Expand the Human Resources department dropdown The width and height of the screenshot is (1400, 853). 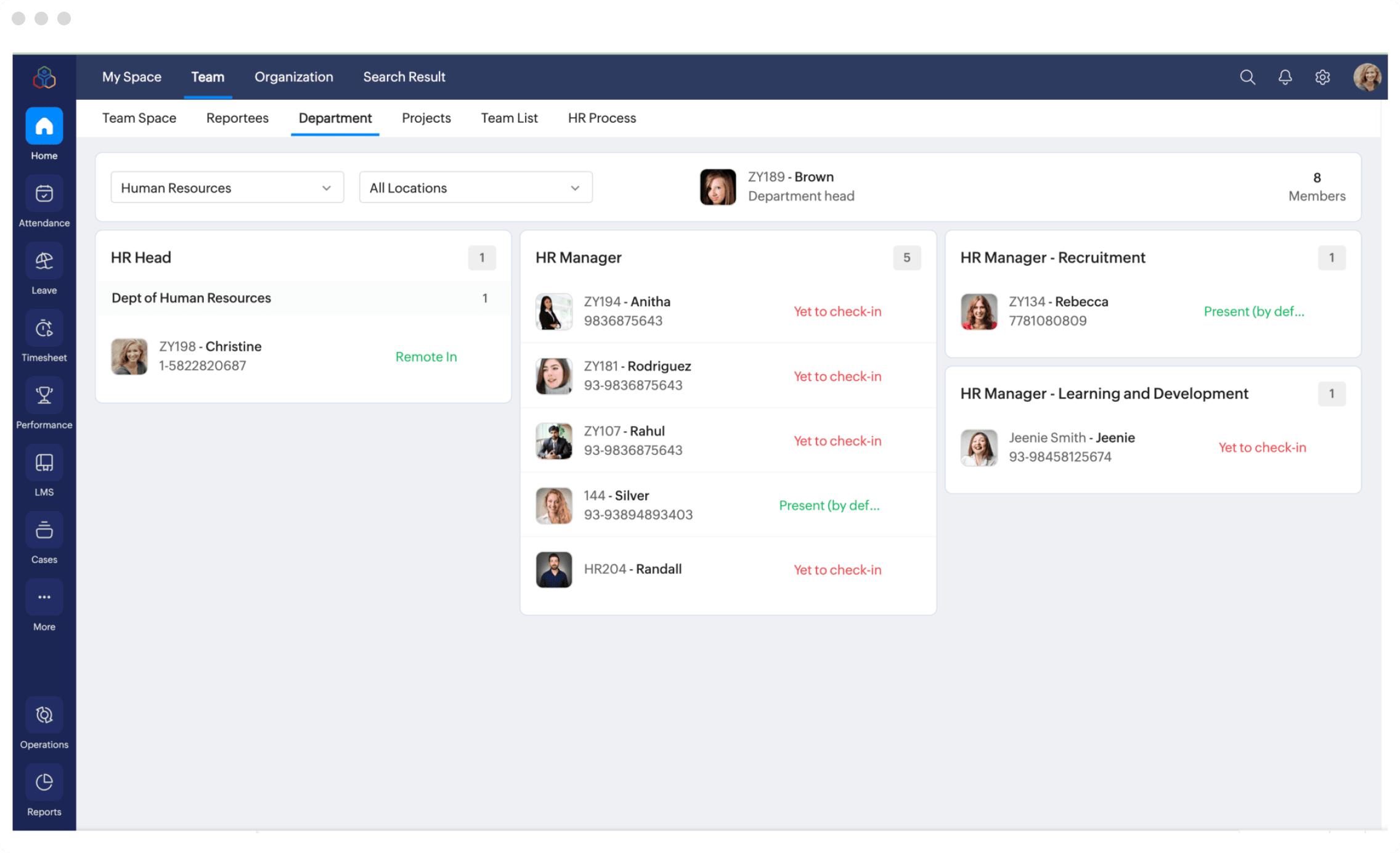tap(227, 187)
